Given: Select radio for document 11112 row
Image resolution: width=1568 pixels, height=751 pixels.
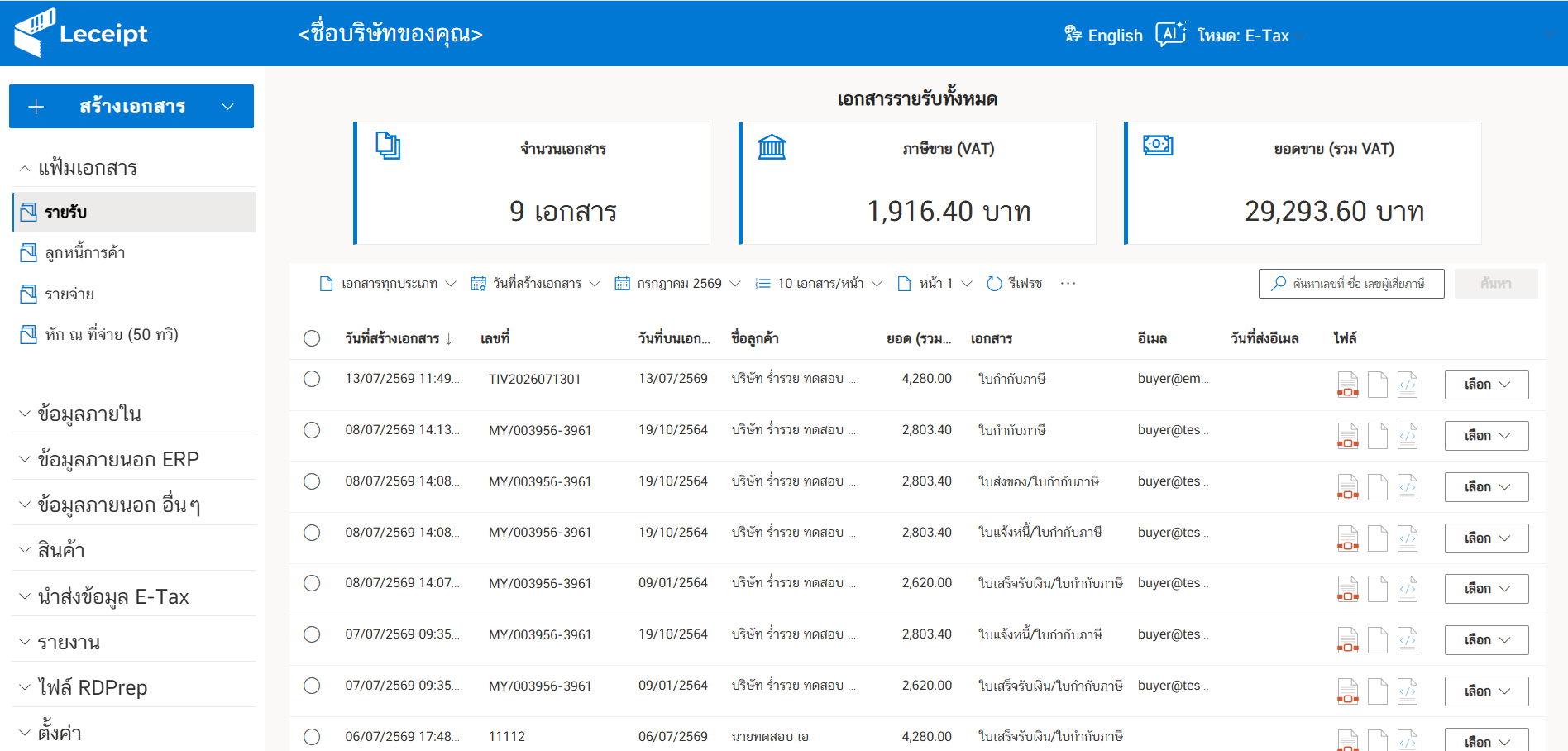Looking at the screenshot, I should (312, 737).
